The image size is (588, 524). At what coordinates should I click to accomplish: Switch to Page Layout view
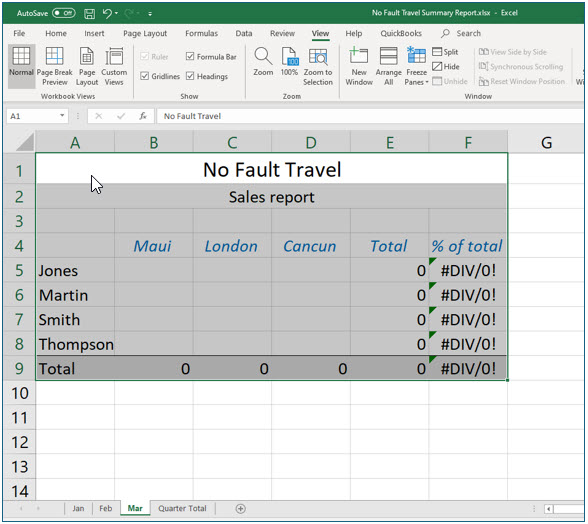[x=87, y=66]
